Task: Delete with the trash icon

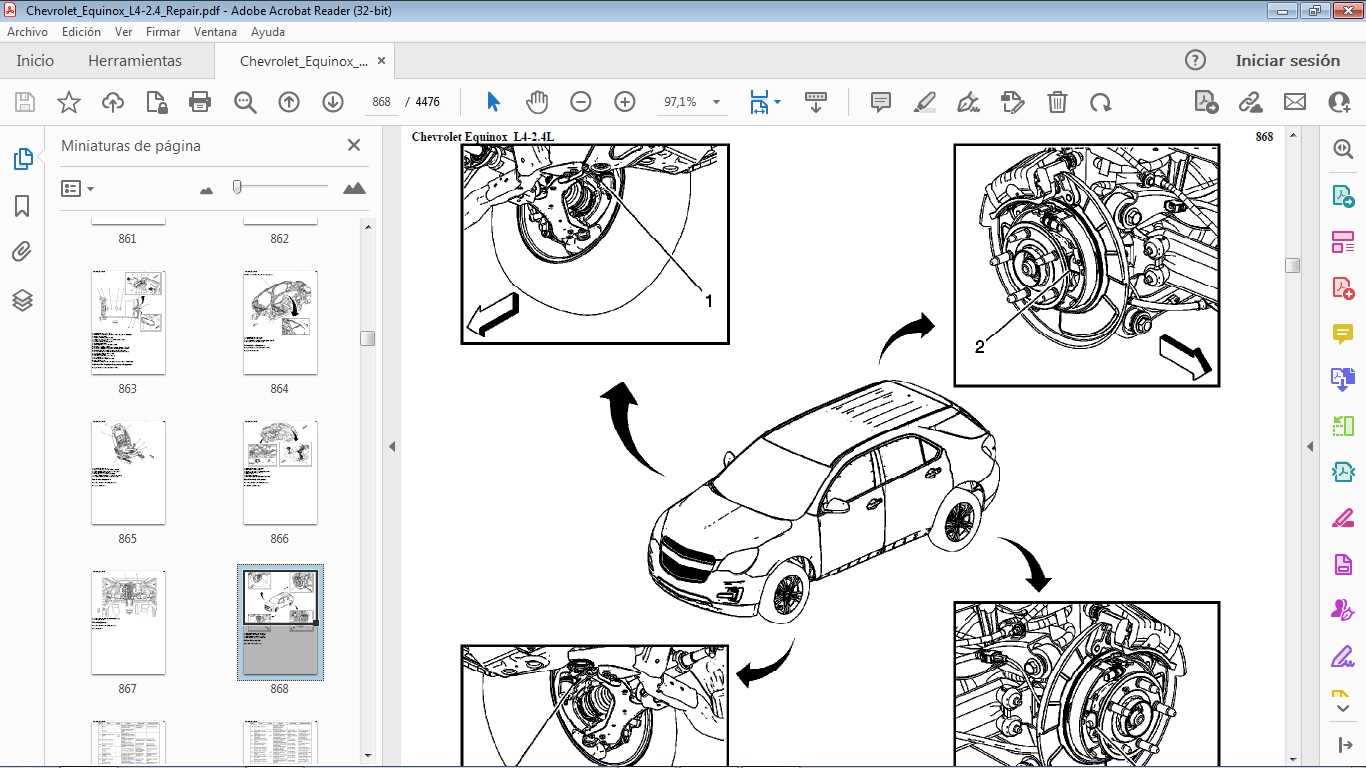Action: 1057,102
